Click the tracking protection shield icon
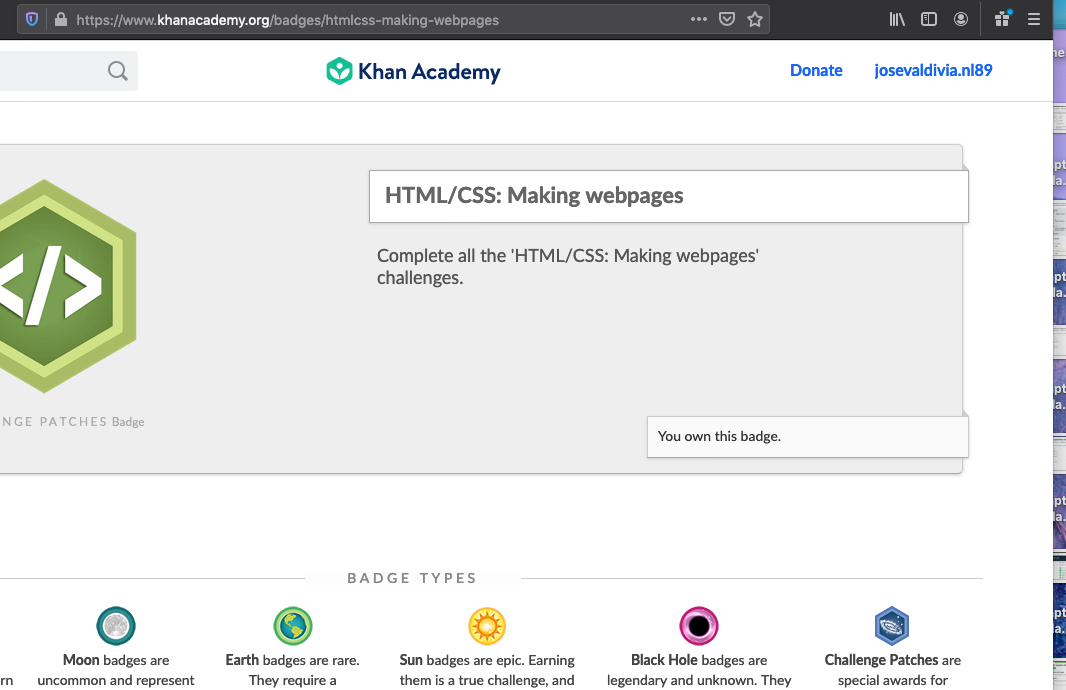 tap(31, 19)
